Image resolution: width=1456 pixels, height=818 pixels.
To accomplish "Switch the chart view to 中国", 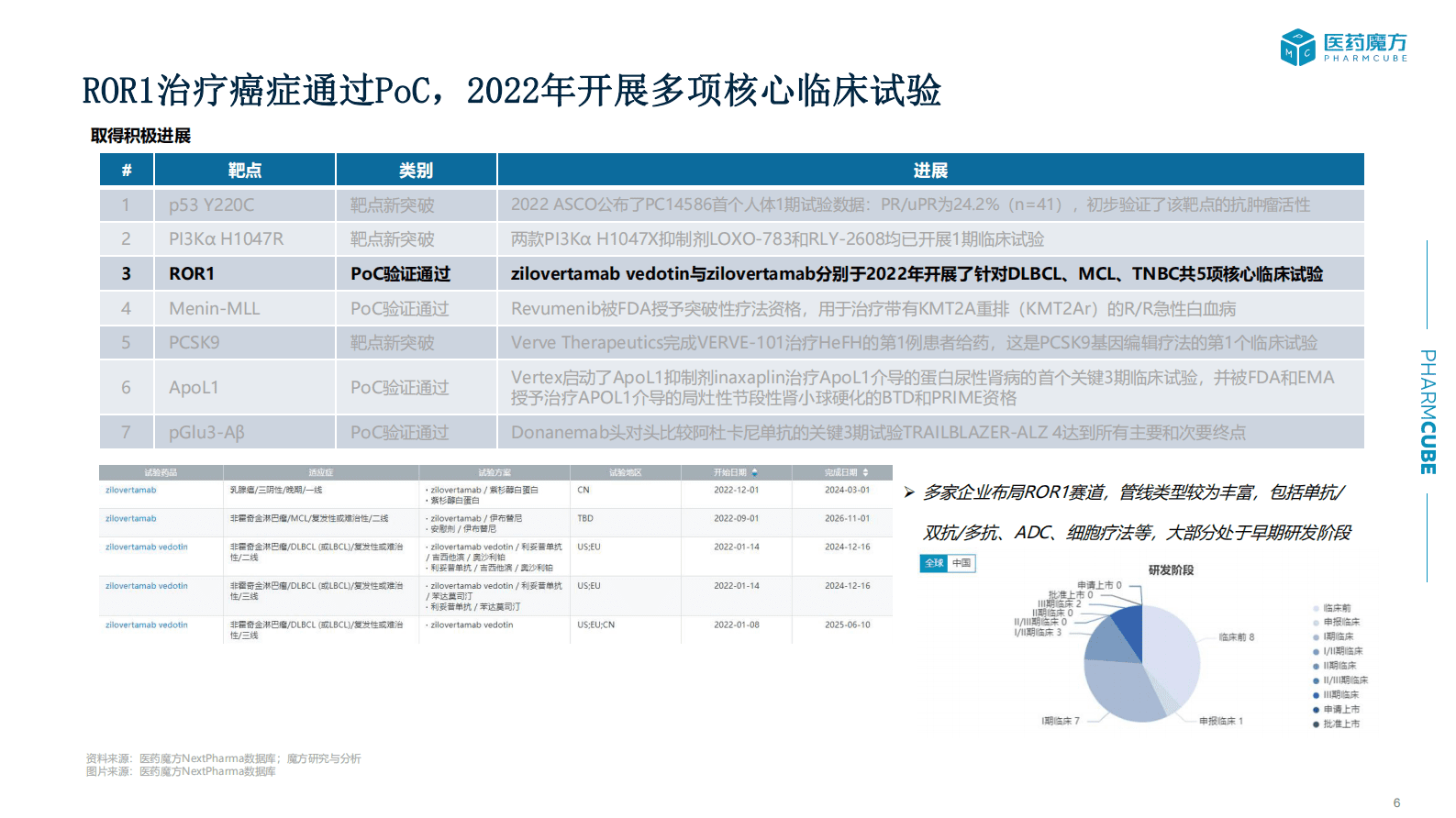I will point(961,563).
